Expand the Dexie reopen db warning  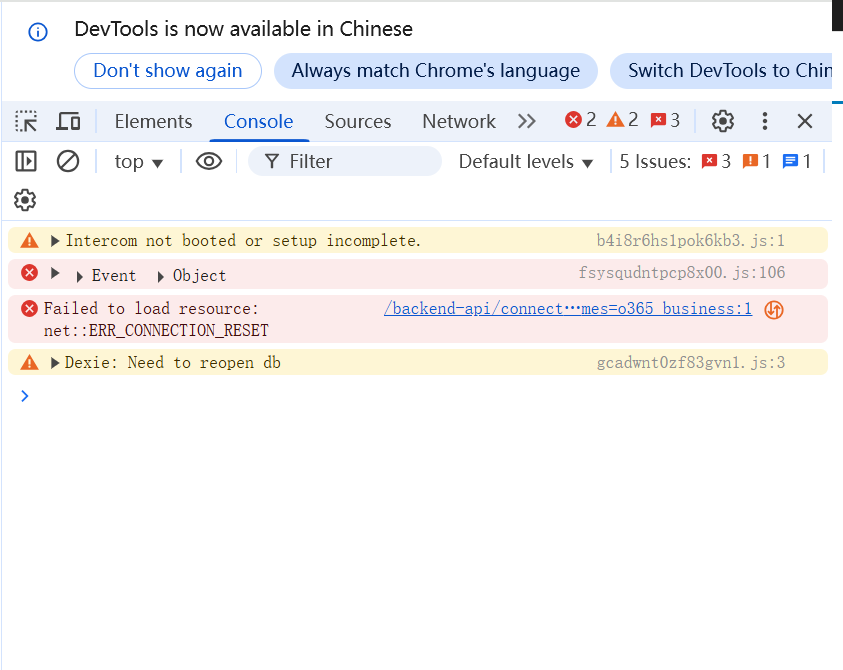click(x=55, y=363)
